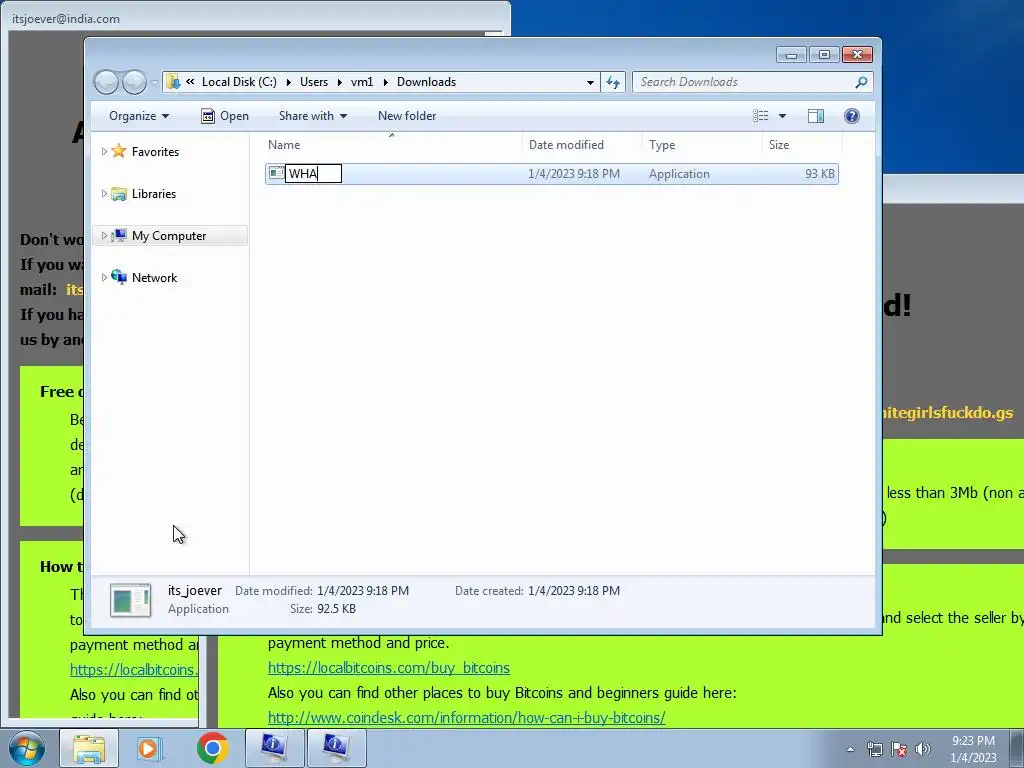The image size is (1024, 768).
Task: Click Open in the Explorer toolbar
Action: click(225, 116)
